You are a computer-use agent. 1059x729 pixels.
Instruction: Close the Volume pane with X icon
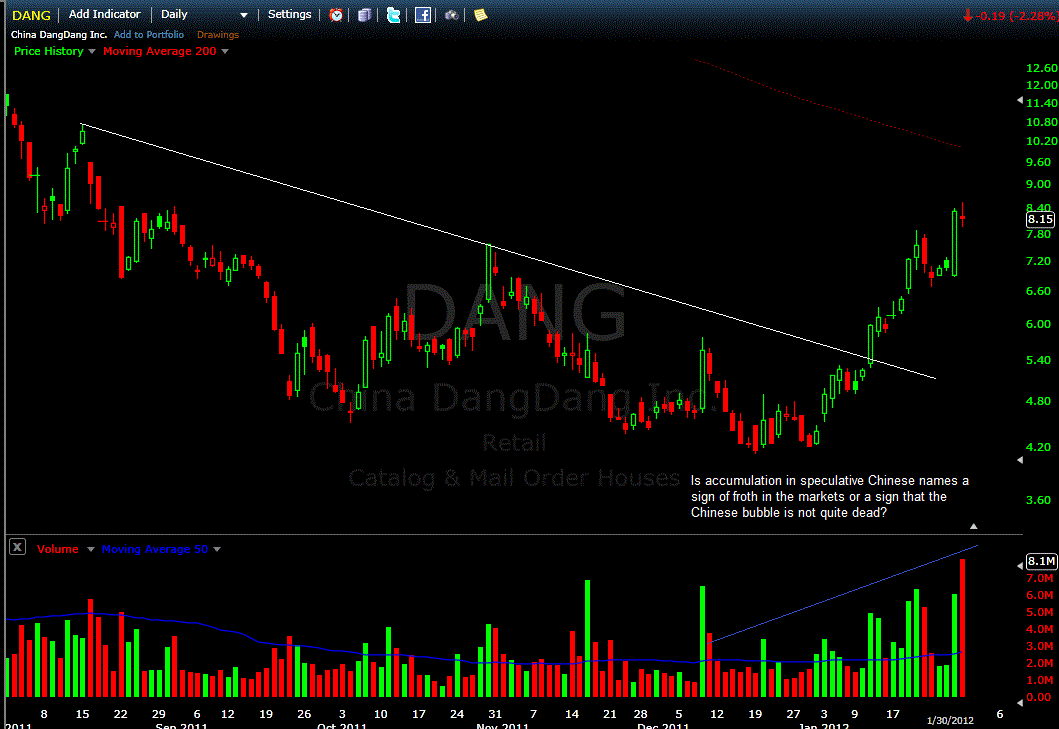(18, 547)
